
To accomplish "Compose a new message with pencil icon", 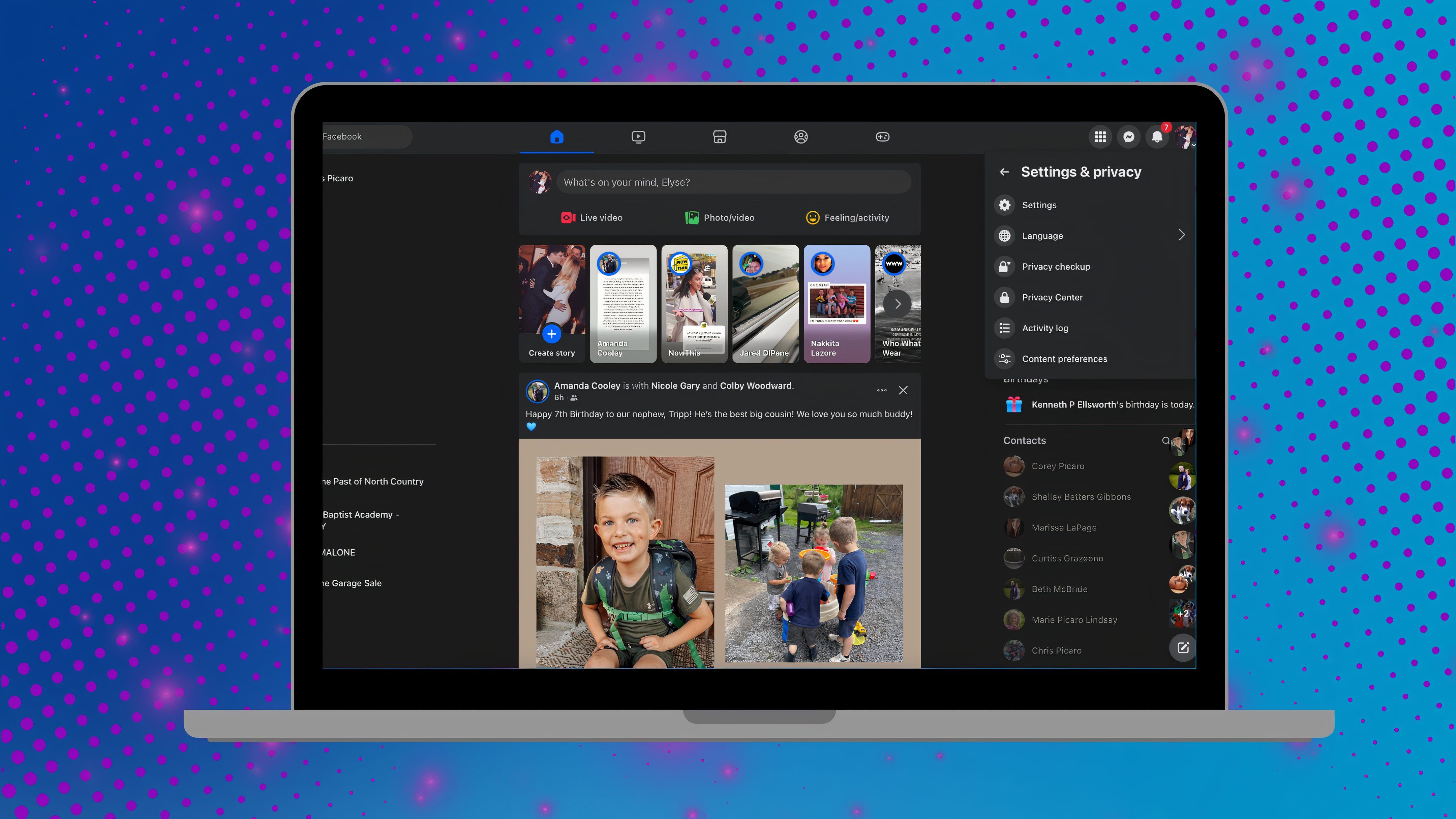I will point(1182,648).
